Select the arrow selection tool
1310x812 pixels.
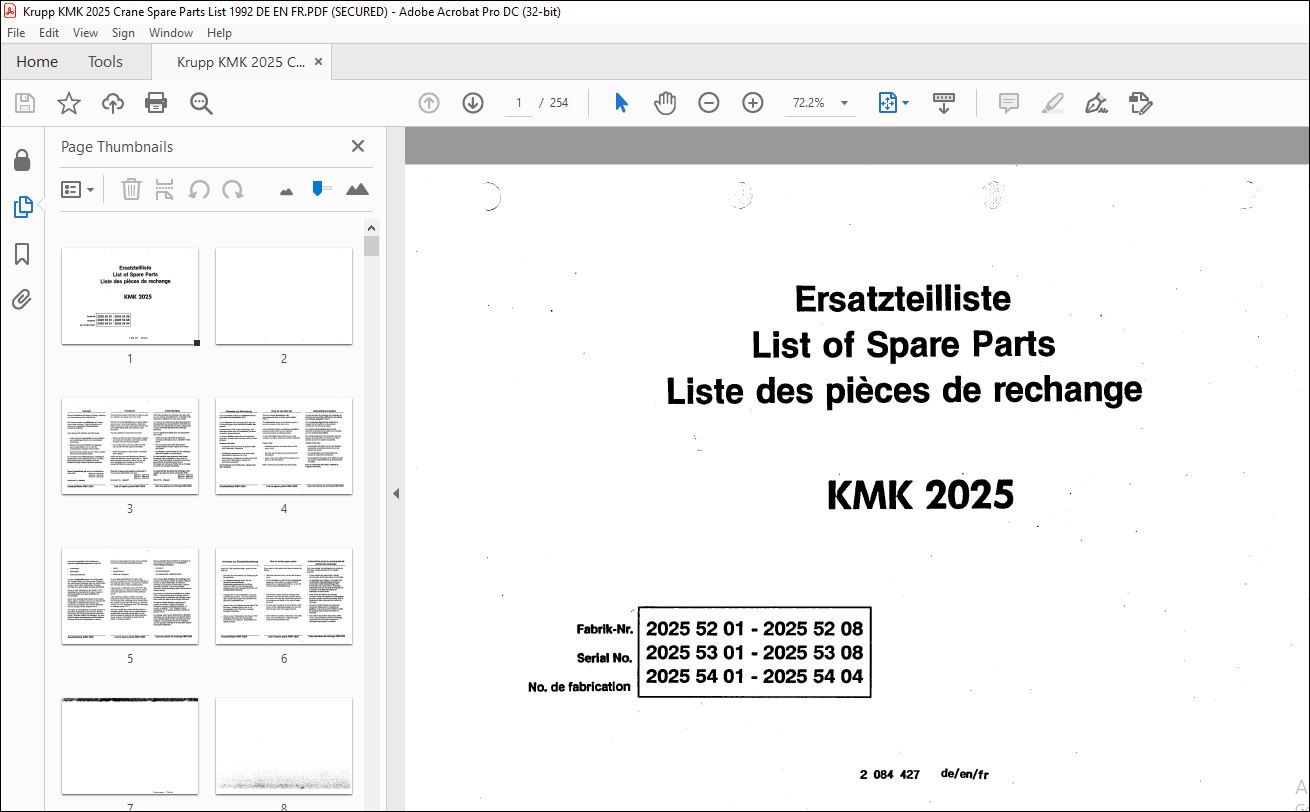point(621,103)
